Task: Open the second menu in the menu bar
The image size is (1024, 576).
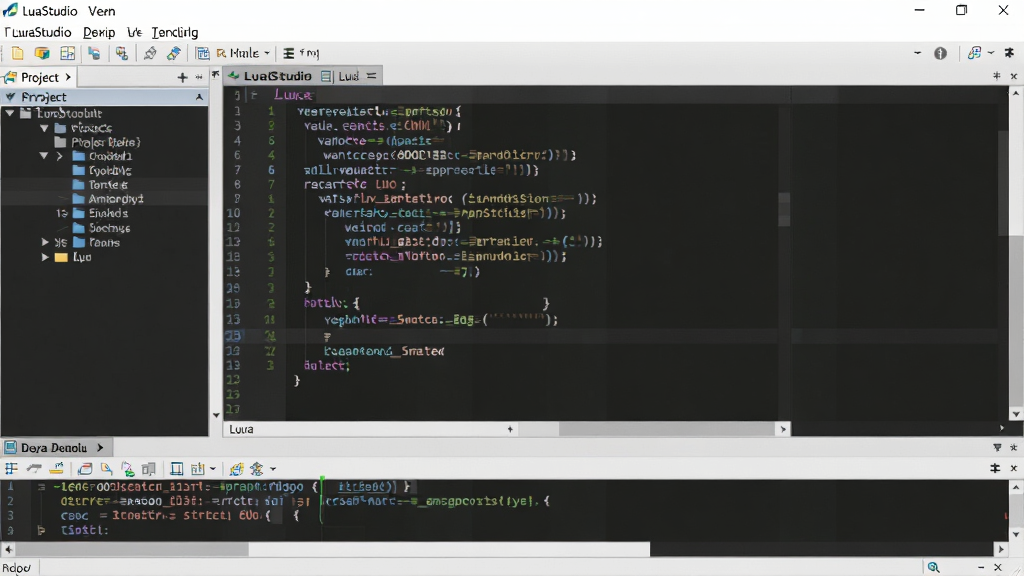Action: pyautogui.click(x=99, y=32)
